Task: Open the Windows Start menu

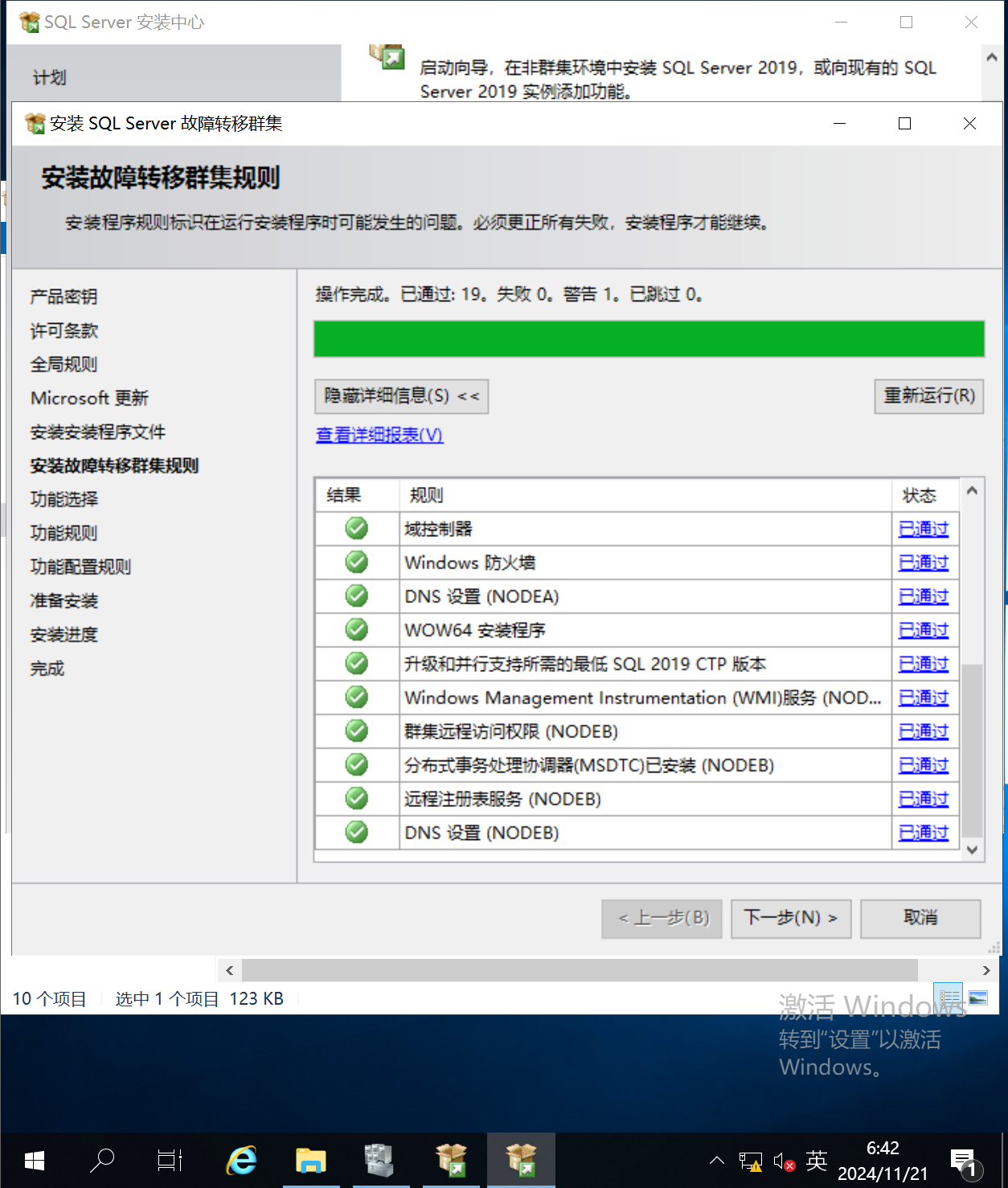Action: pyautogui.click(x=34, y=1160)
